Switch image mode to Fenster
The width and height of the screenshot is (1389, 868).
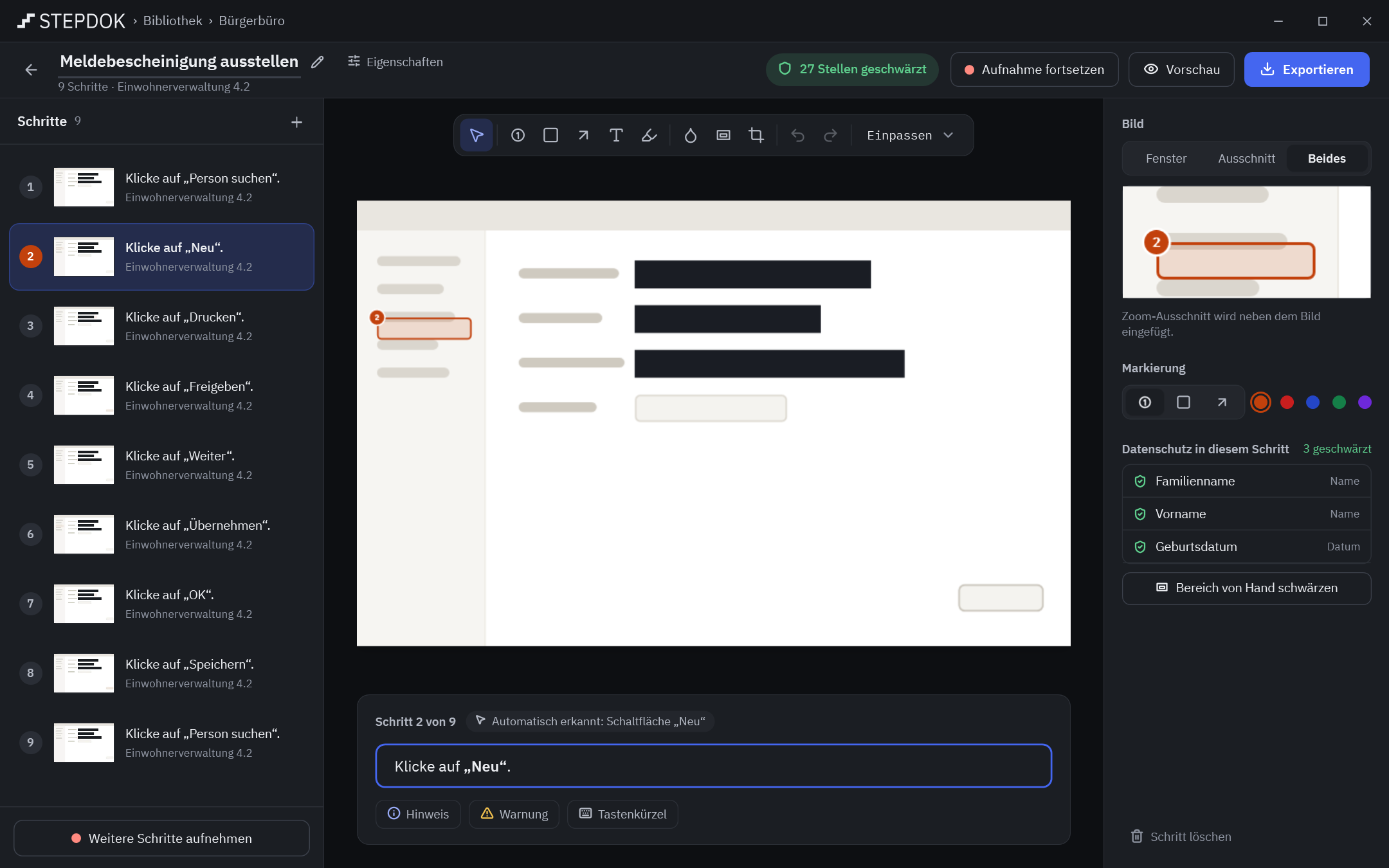(x=1166, y=158)
